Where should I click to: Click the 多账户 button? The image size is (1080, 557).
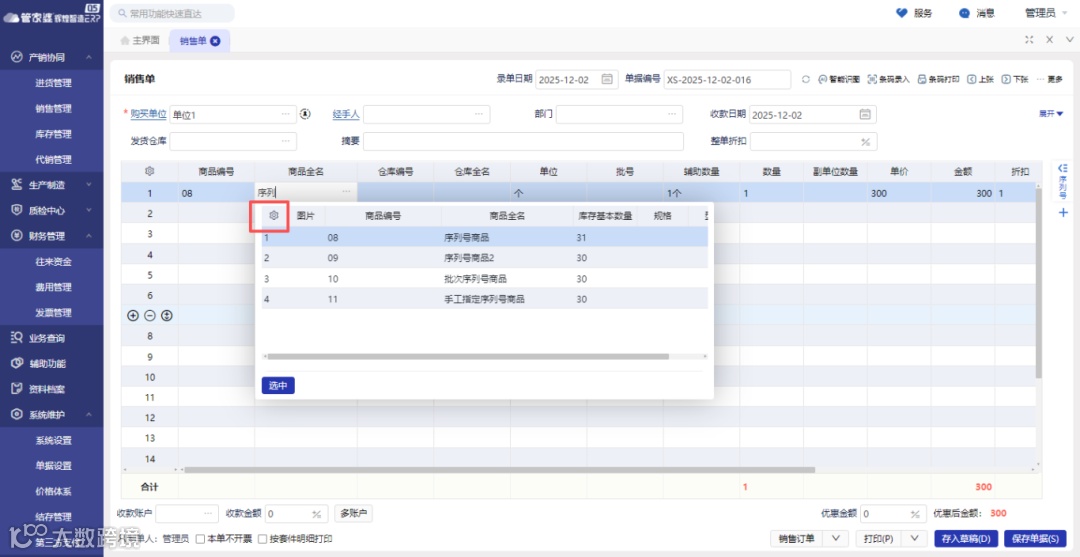point(353,514)
